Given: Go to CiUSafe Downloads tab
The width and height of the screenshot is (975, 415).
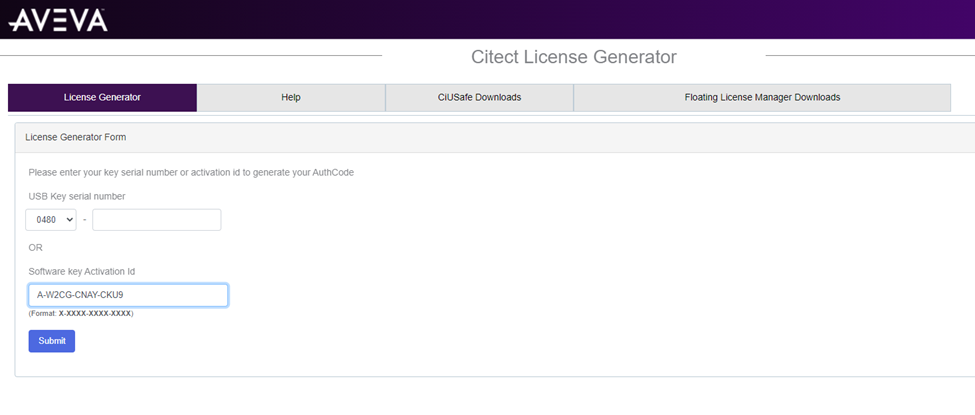Looking at the screenshot, I should tap(479, 98).
